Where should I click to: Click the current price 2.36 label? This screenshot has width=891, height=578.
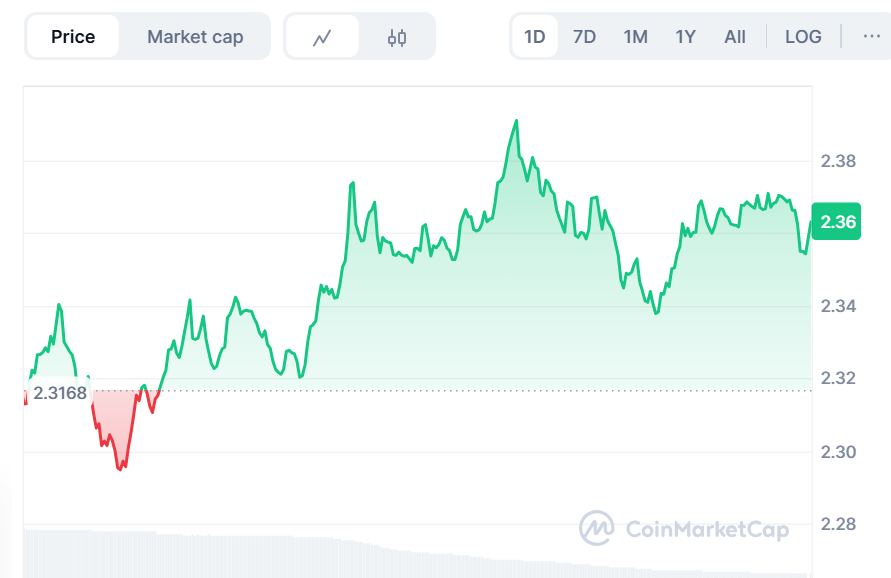click(838, 222)
